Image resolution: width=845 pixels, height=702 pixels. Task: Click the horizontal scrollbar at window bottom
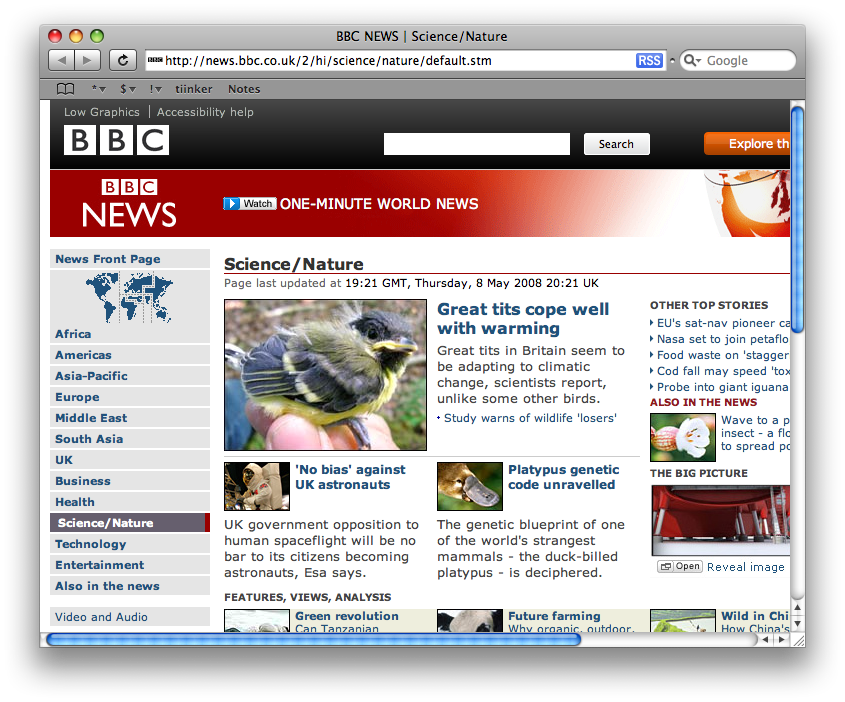click(313, 639)
